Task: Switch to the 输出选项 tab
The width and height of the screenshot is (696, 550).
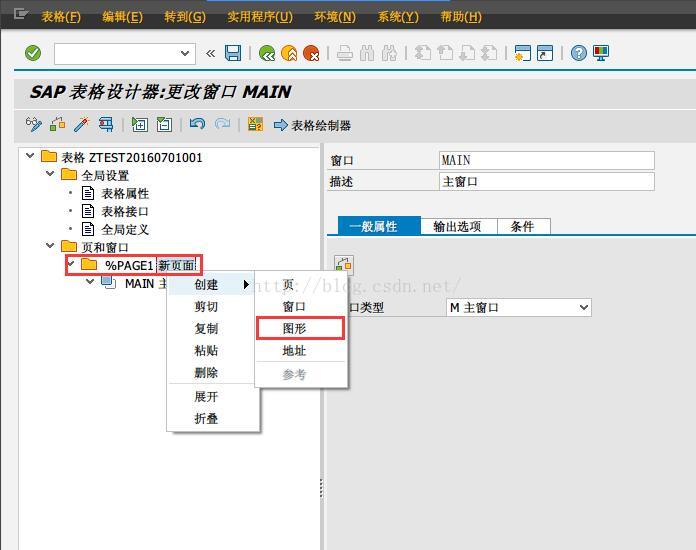Action: pyautogui.click(x=458, y=226)
